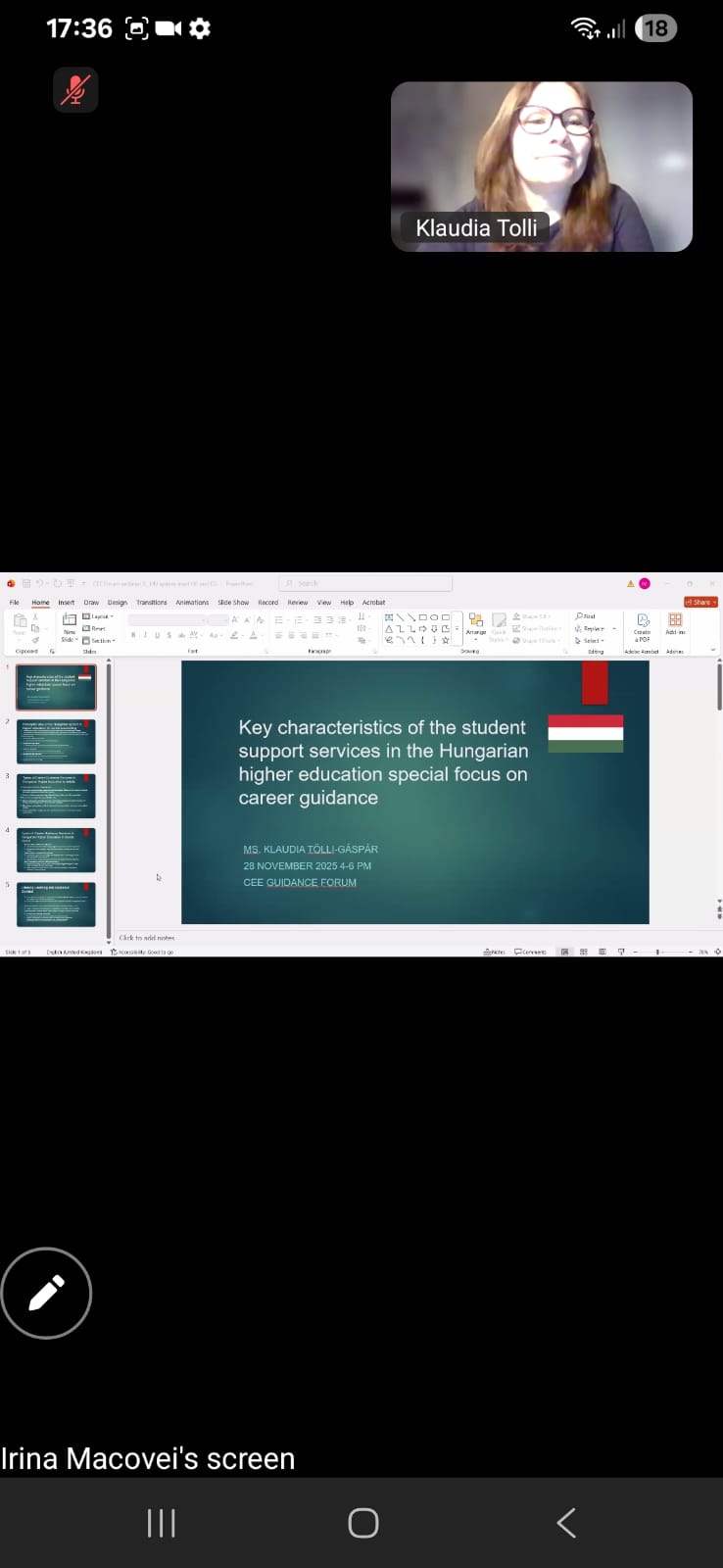Toggle Bold formatting in the ribbon
Viewport: 723px width, 1568px height.
click(x=133, y=635)
